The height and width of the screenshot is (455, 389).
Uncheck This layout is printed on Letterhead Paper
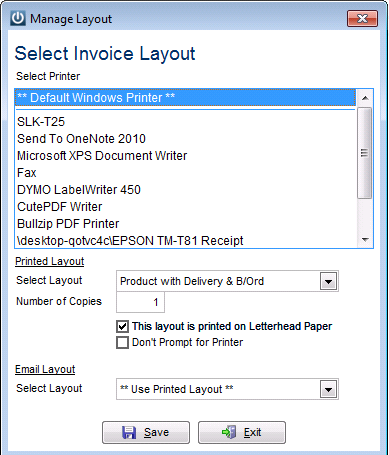click(122, 326)
